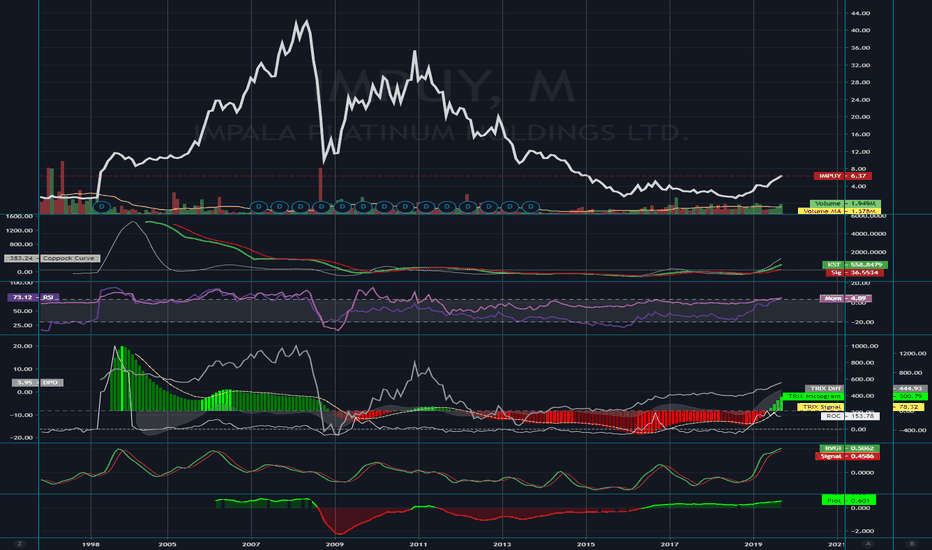Click the 1998 date on time axis
This screenshot has height=550, width=932.
pyautogui.click(x=90, y=544)
